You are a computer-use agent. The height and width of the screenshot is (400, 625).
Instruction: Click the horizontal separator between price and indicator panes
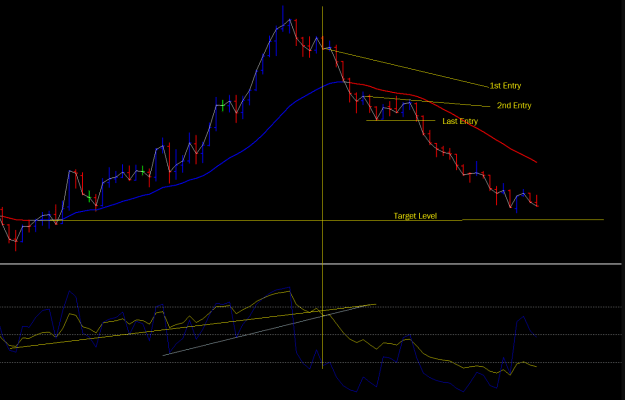point(311,264)
